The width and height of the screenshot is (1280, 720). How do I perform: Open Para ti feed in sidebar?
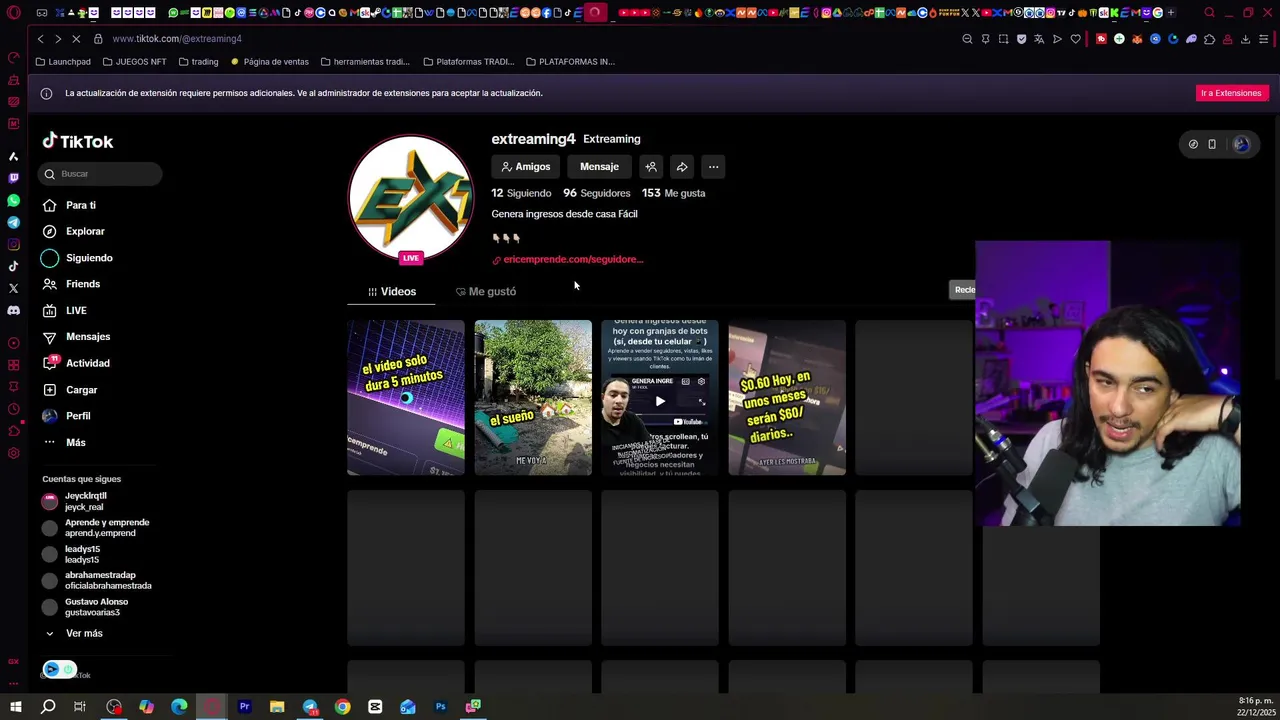tap(70, 205)
